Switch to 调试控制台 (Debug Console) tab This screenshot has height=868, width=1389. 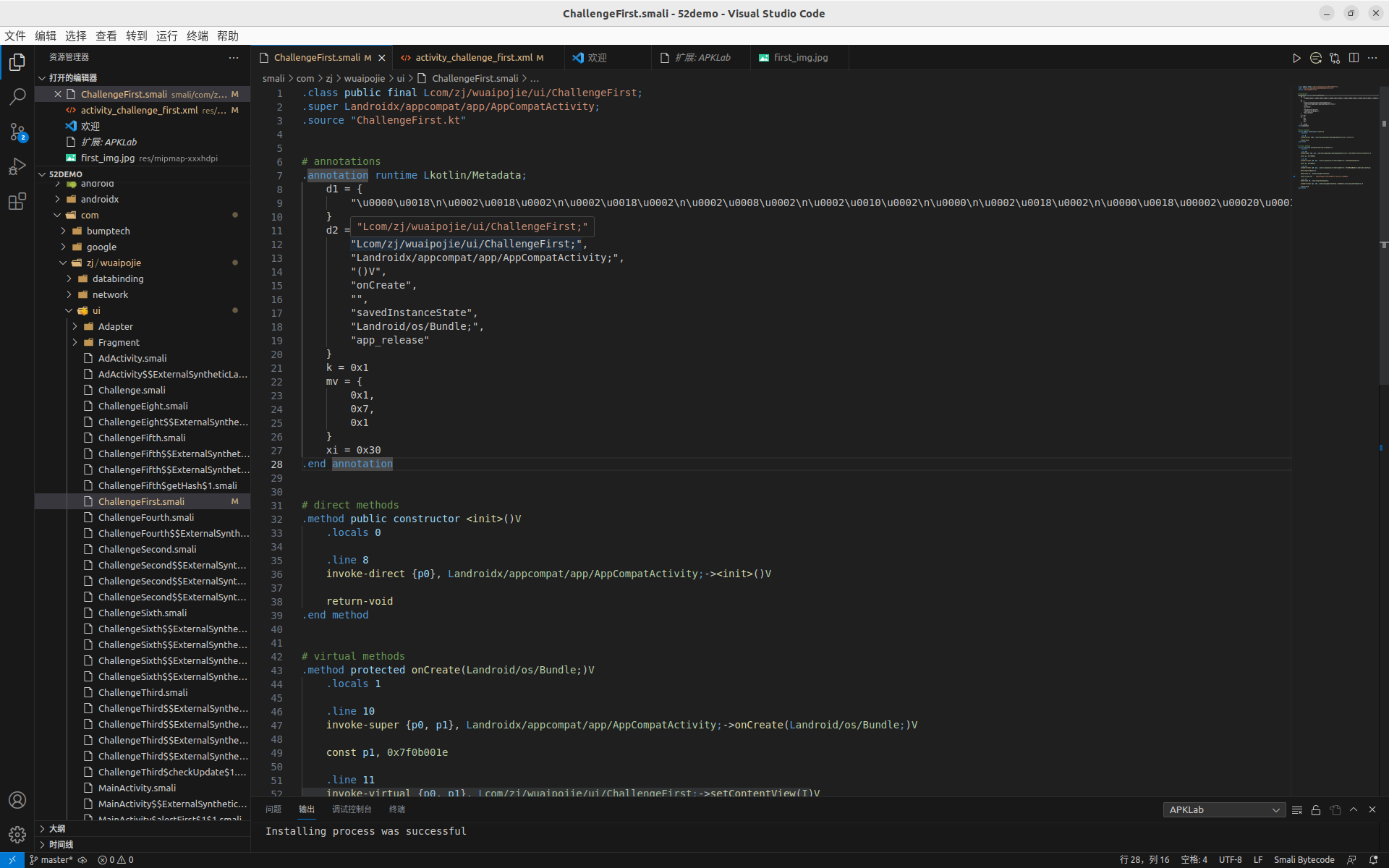pos(352,809)
